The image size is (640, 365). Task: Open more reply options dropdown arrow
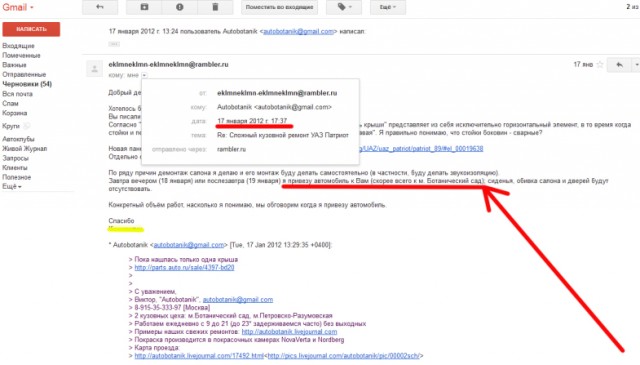(636, 65)
